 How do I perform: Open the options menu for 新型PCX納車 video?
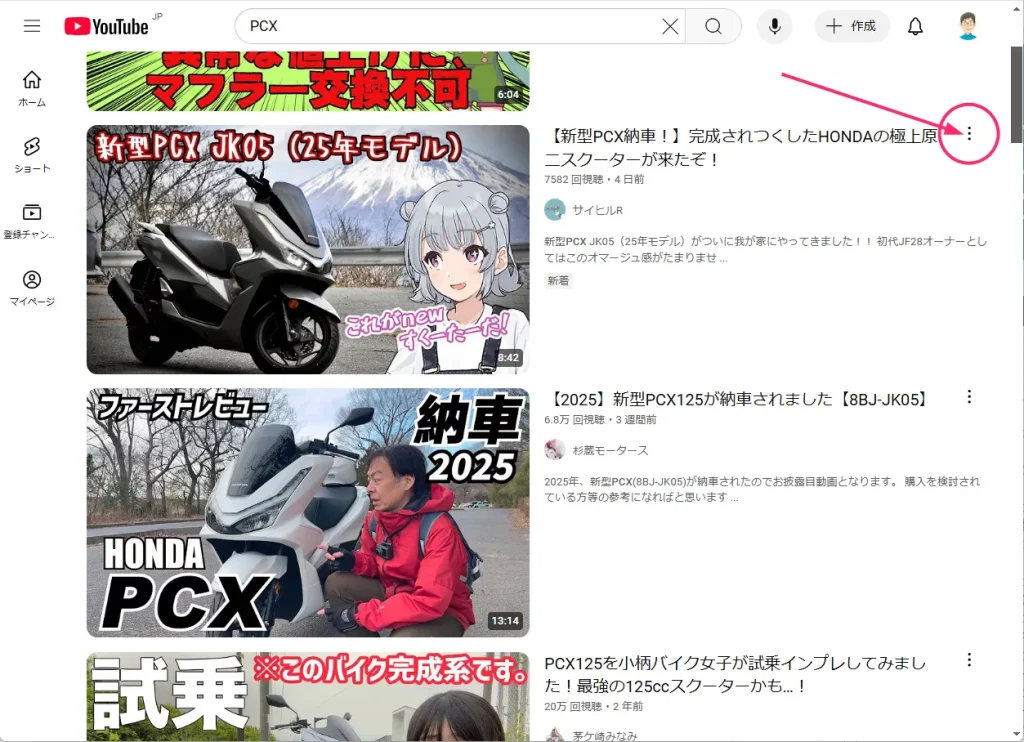pyautogui.click(x=969, y=133)
